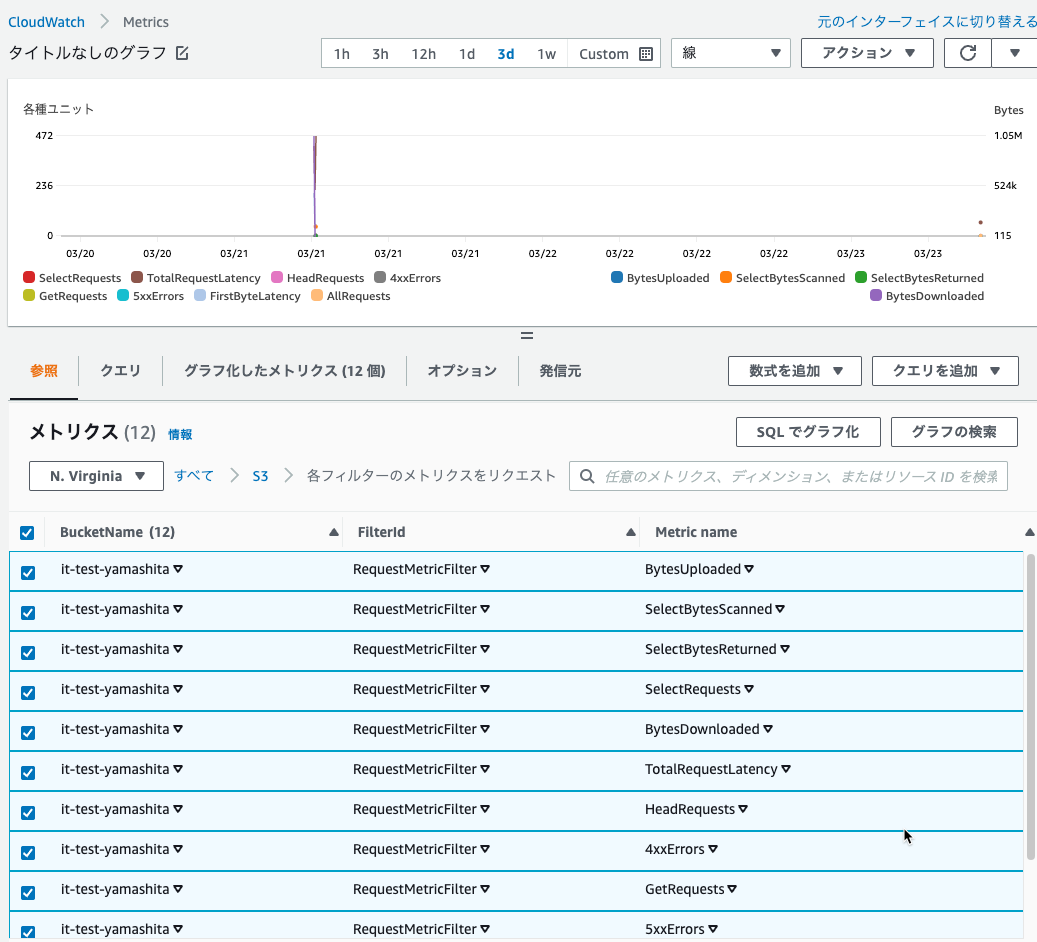
Task: Select 1w time range
Action: pyautogui.click(x=546, y=54)
